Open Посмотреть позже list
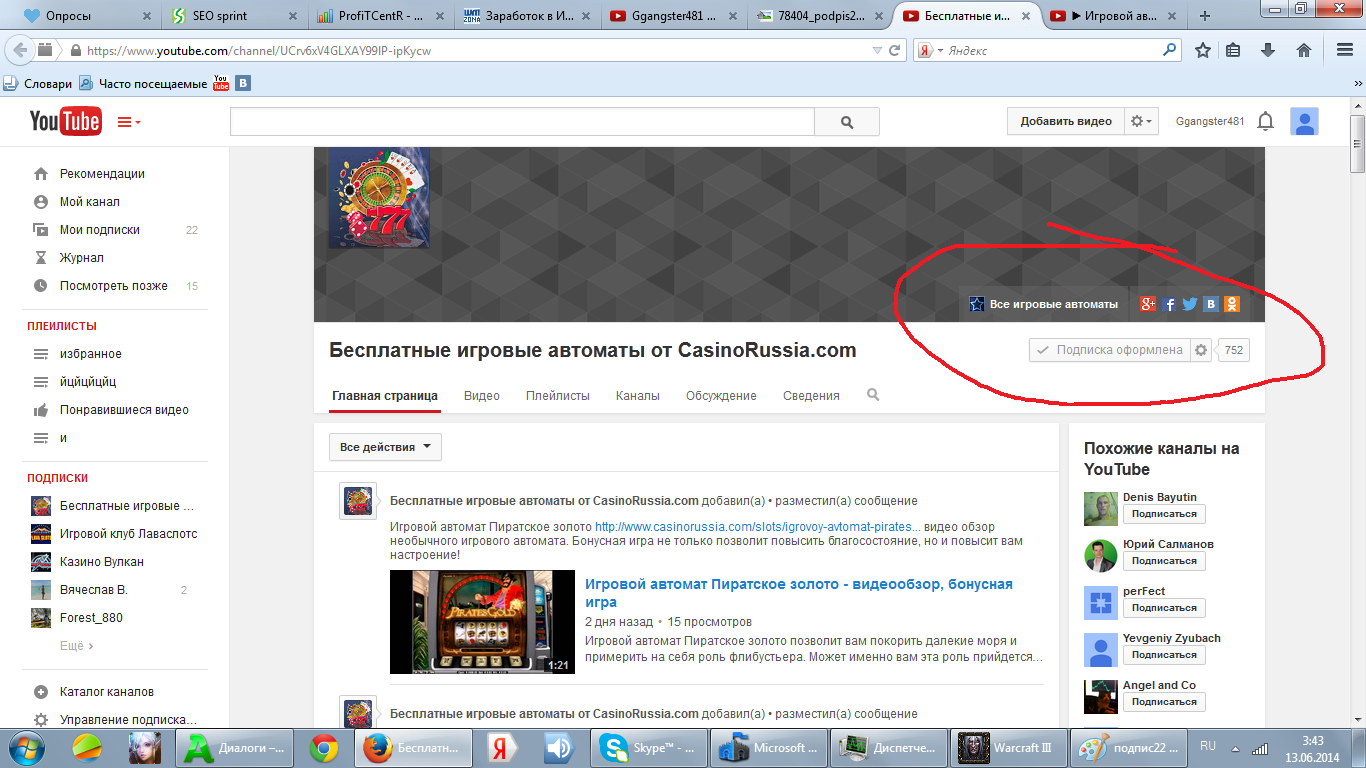 (x=113, y=285)
